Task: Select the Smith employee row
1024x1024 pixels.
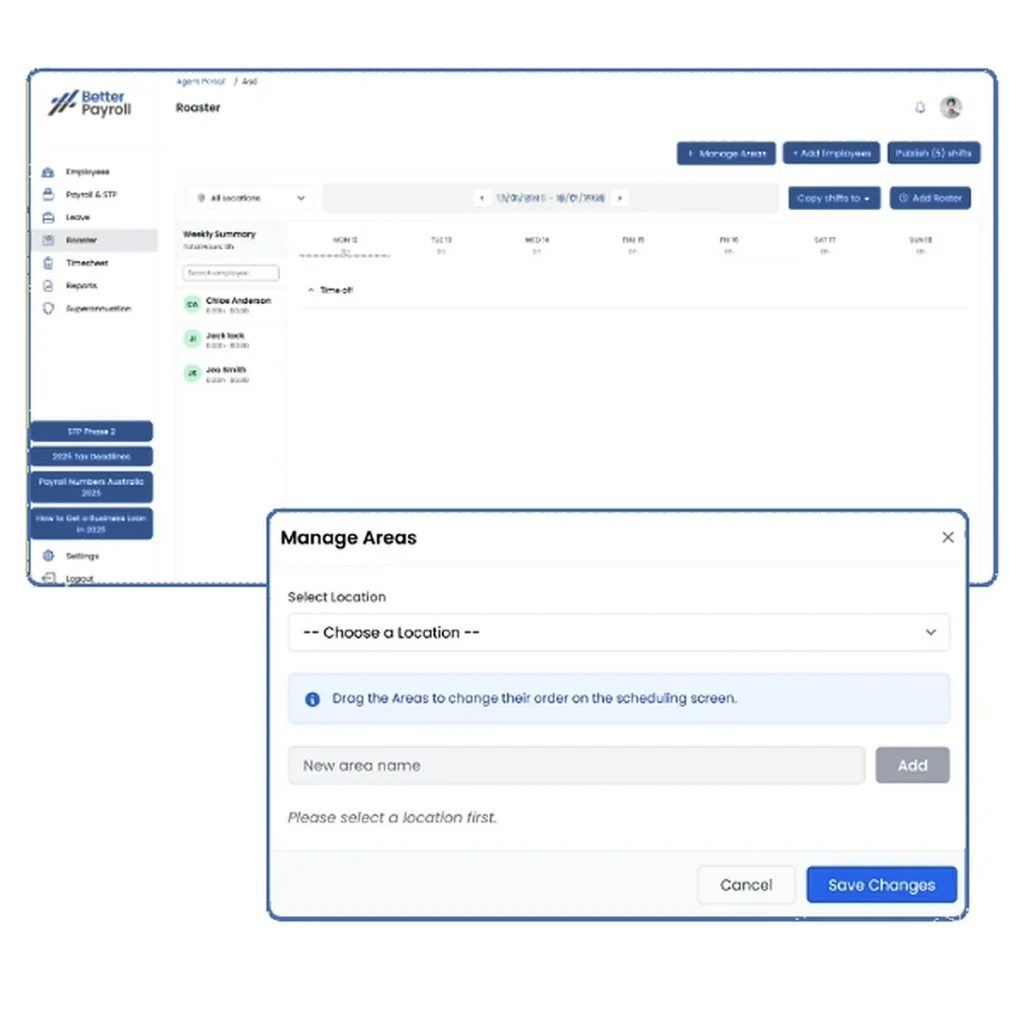Action: [x=231, y=374]
